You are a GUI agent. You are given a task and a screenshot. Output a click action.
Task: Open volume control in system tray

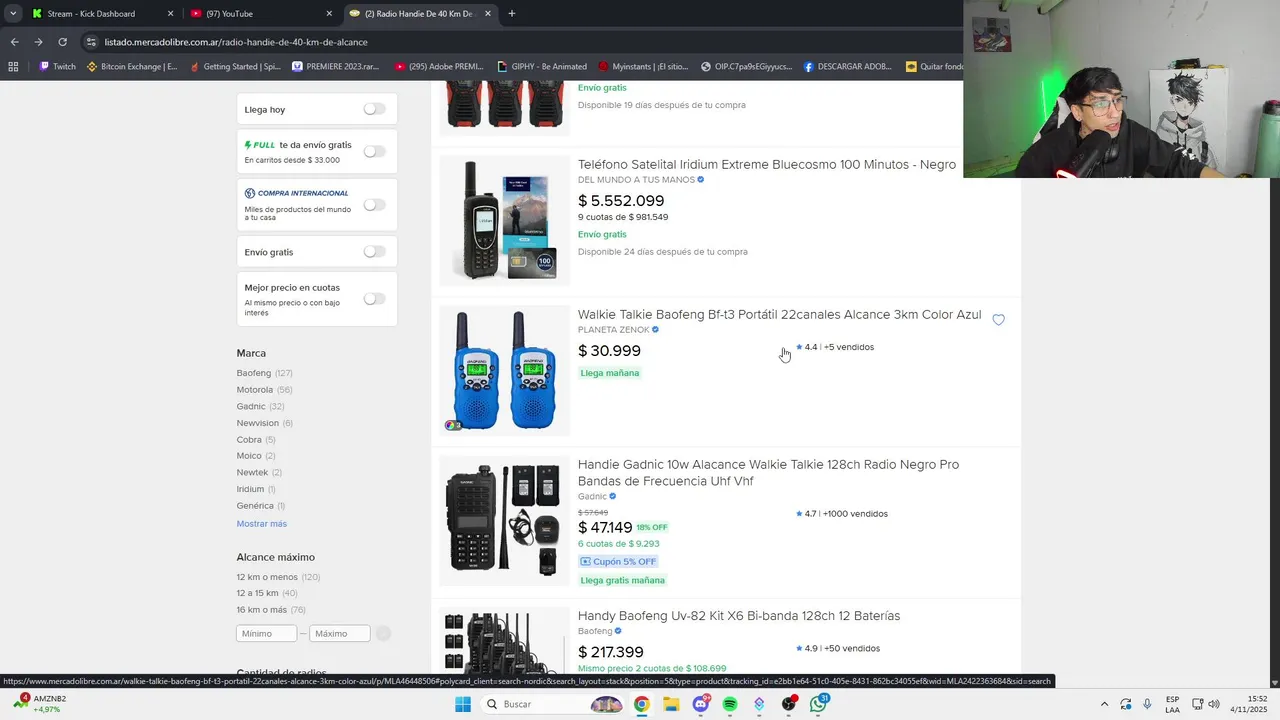pyautogui.click(x=1213, y=704)
